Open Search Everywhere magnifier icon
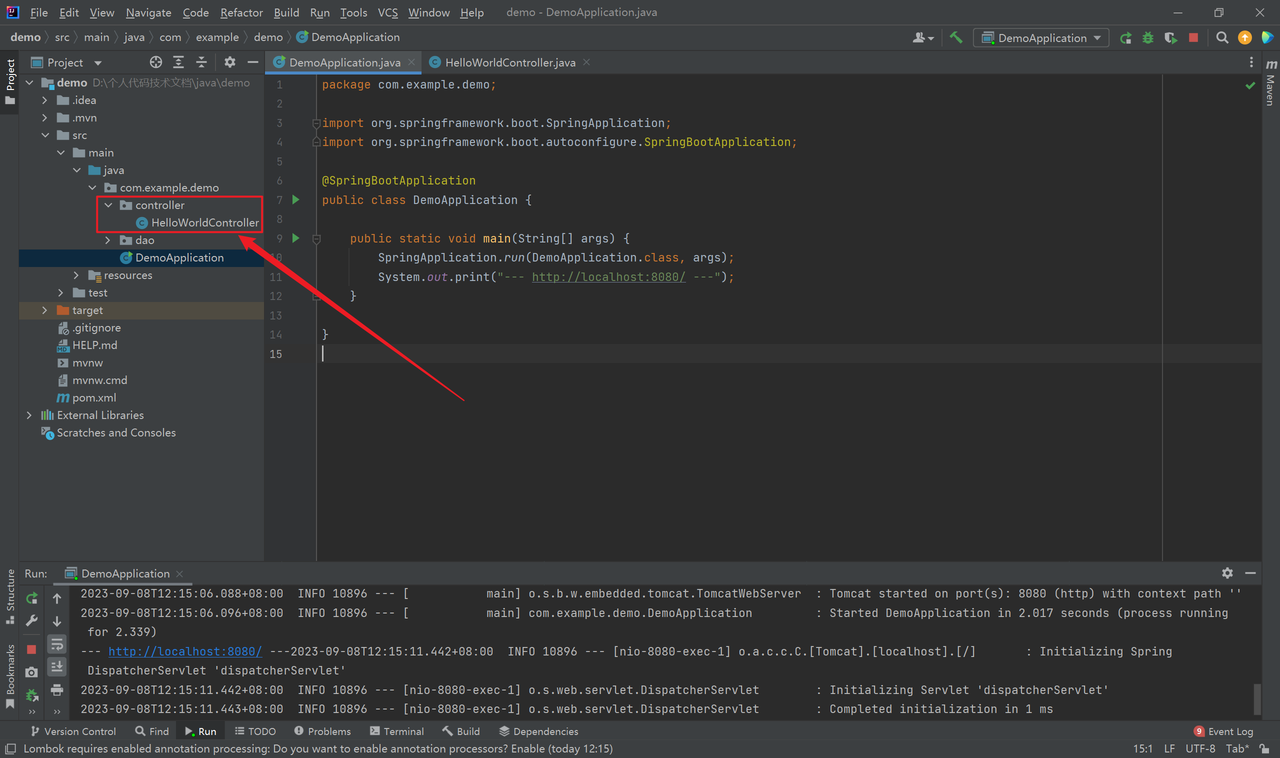Screen dimensions: 1280x758 pyautogui.click(x=1222, y=38)
